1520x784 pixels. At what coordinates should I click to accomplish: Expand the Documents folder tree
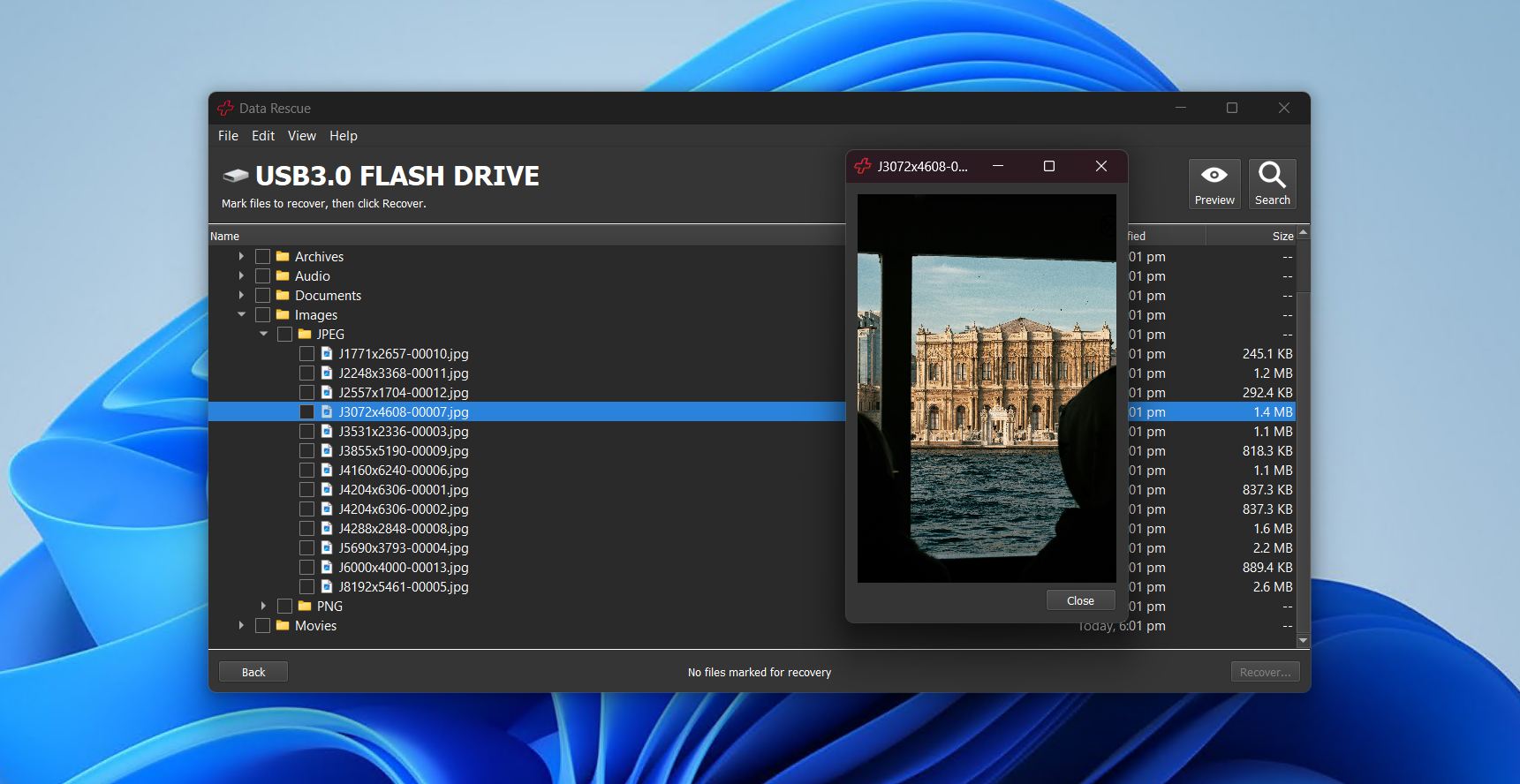[x=241, y=295]
